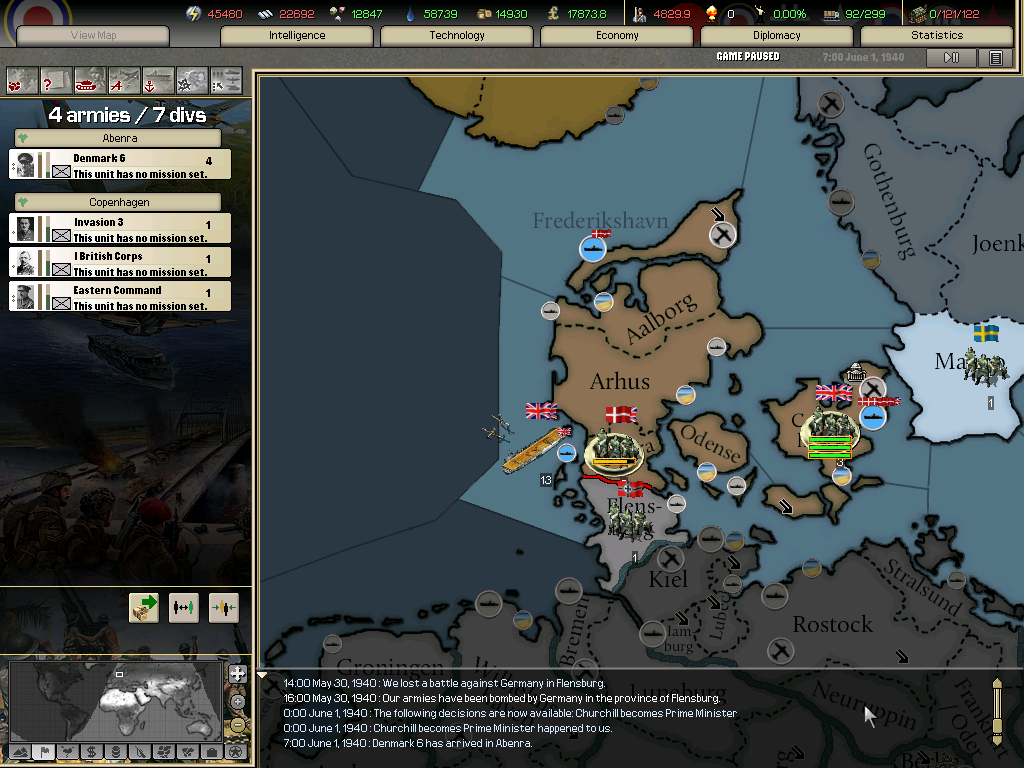Click the minimap pan cross-arrows icon
The image size is (1024, 768).
(238, 674)
